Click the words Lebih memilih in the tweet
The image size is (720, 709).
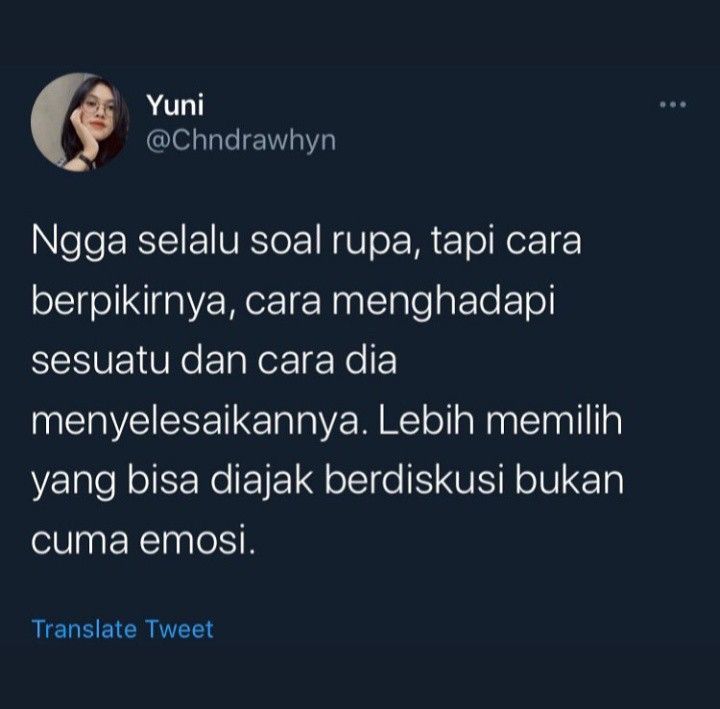pyautogui.click(x=501, y=420)
